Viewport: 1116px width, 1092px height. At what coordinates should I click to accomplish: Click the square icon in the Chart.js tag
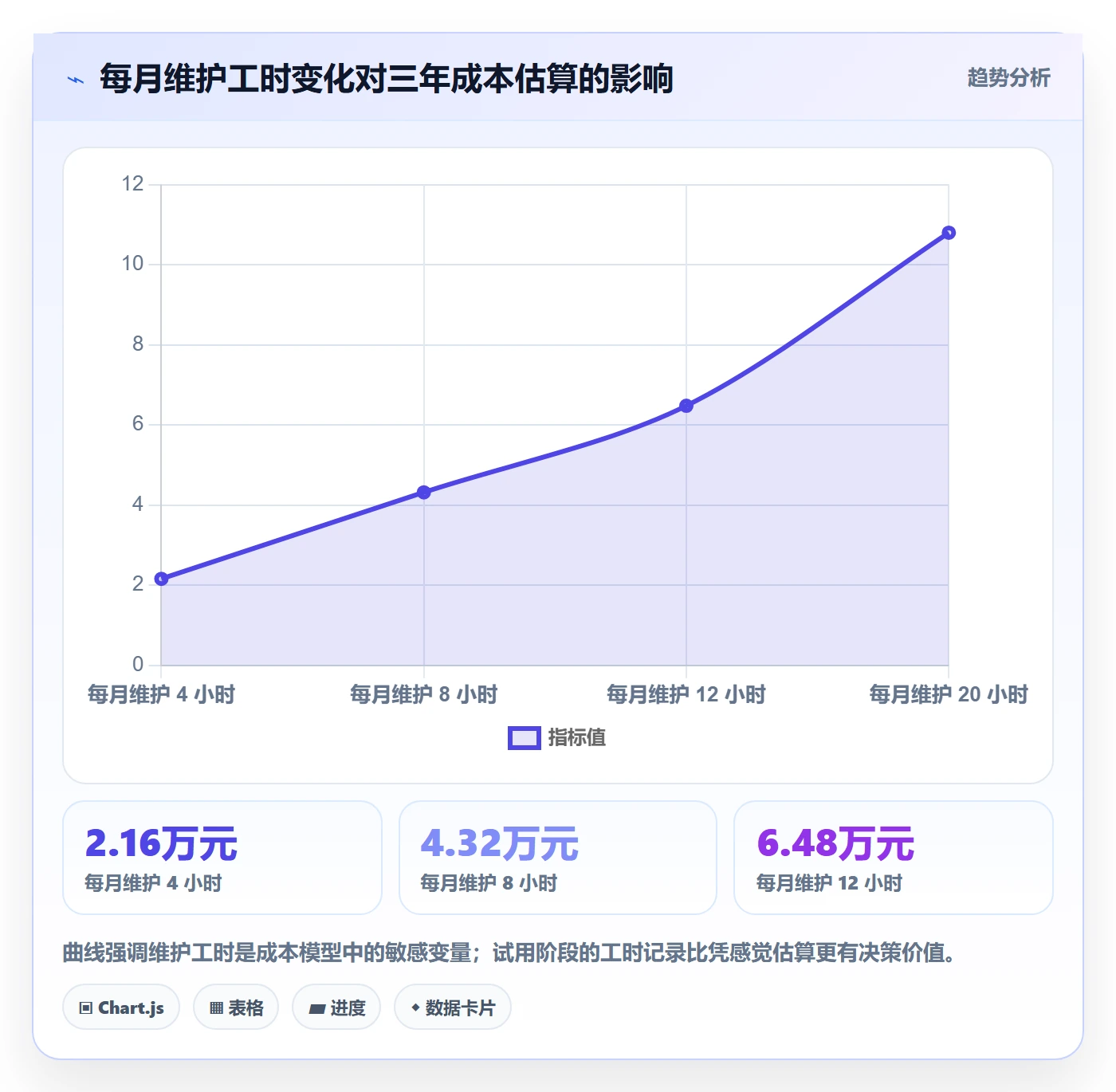click(86, 1008)
